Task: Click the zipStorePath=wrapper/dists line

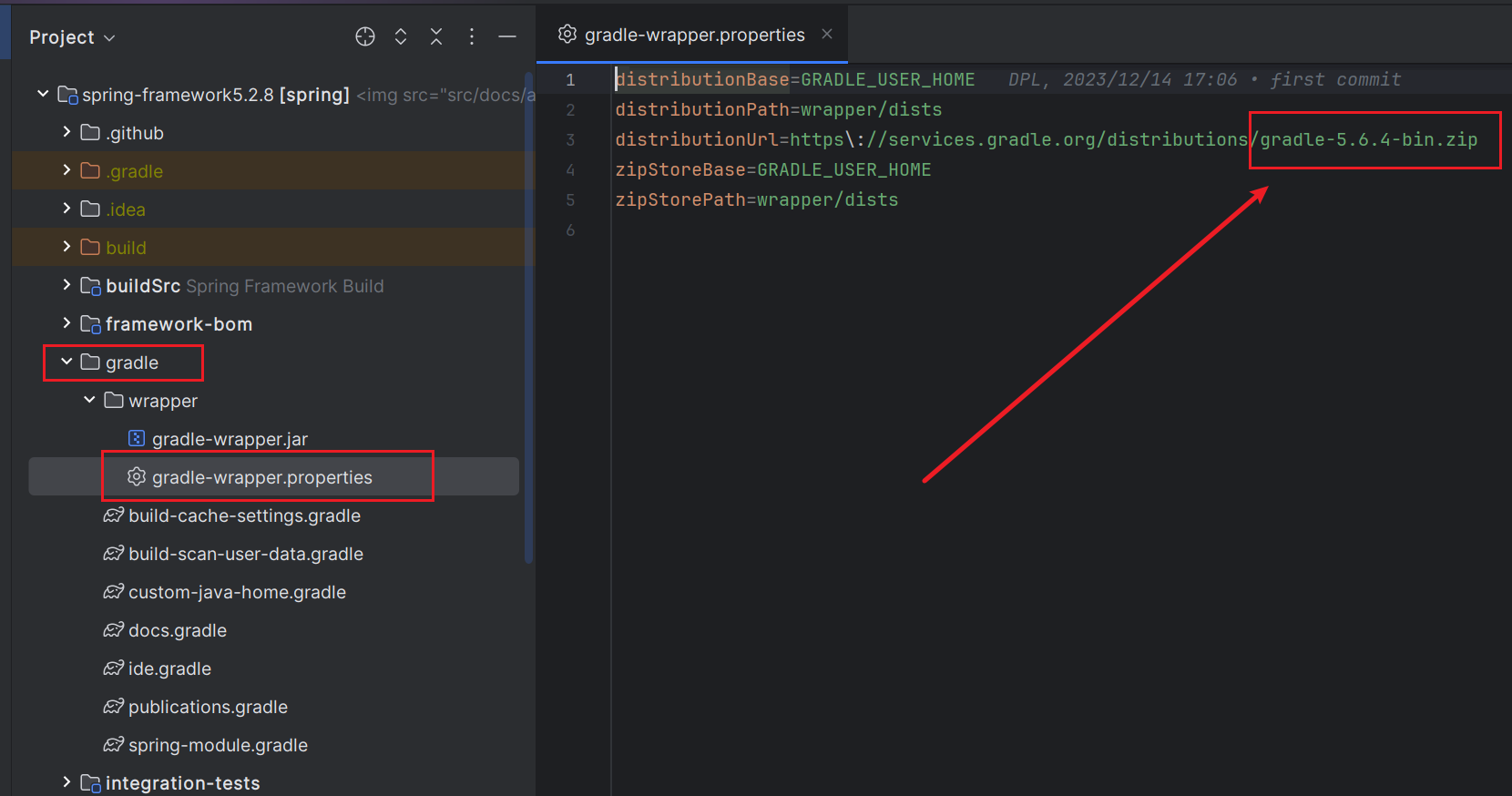Action: (x=756, y=199)
